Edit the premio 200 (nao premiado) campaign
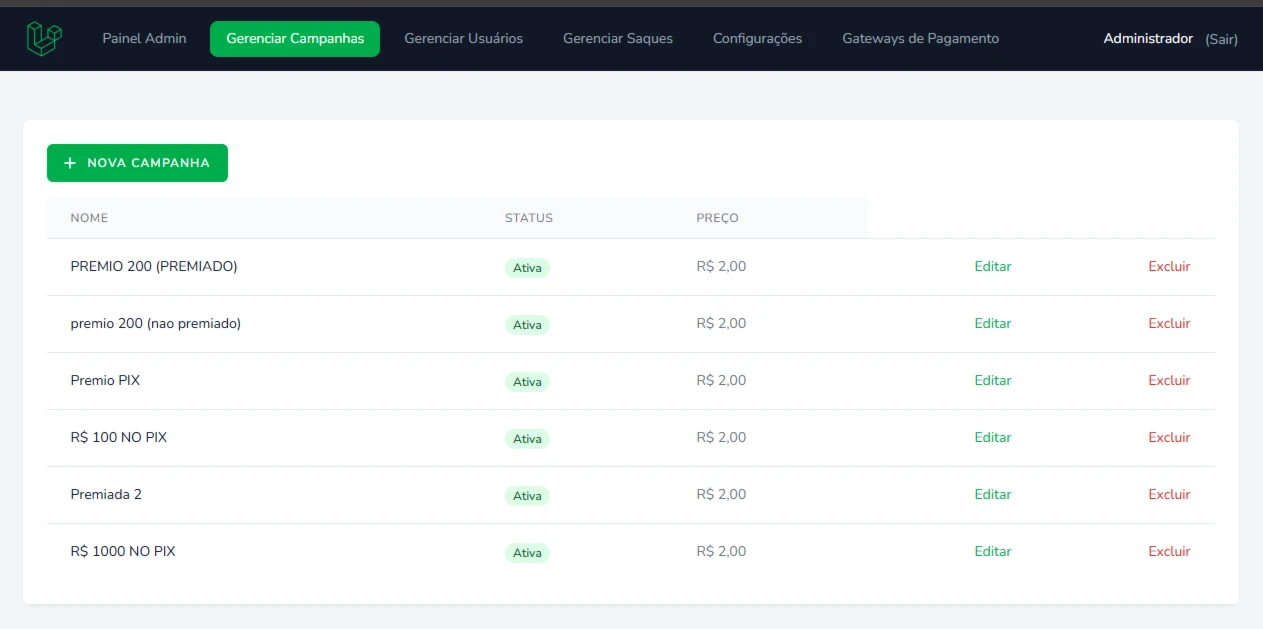 tap(992, 323)
